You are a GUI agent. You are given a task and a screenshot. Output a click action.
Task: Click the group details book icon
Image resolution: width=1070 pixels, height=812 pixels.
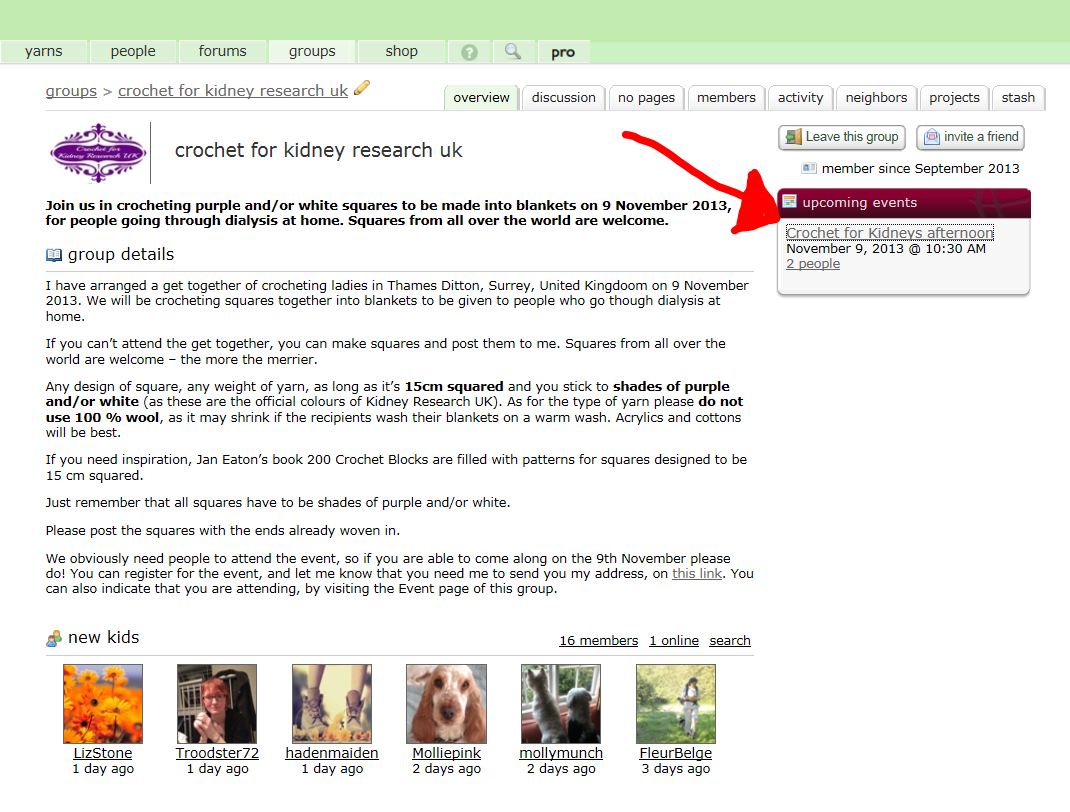[54, 255]
